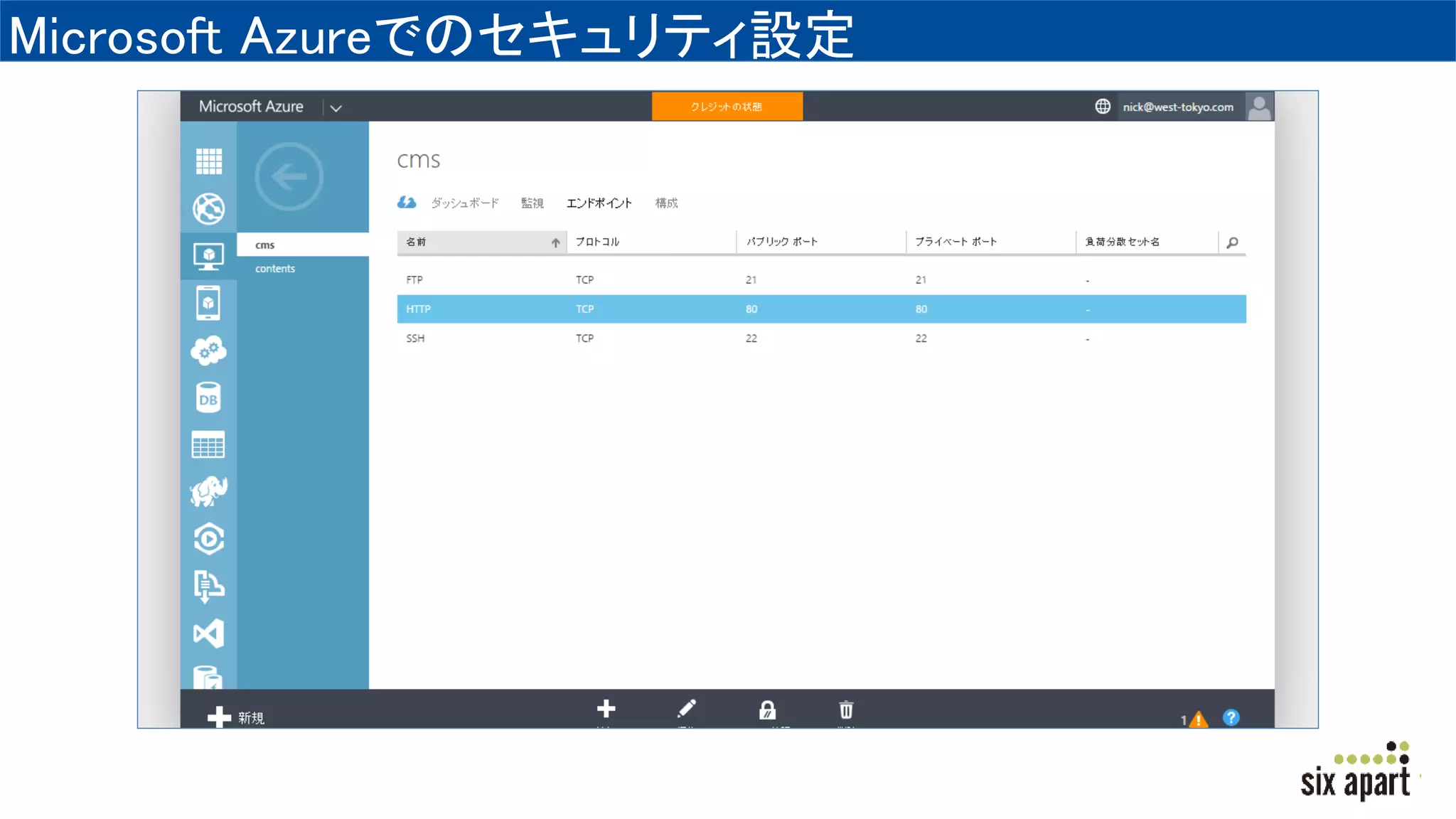Sort by 名前 column header
This screenshot has height=819, width=1456.
coord(481,242)
